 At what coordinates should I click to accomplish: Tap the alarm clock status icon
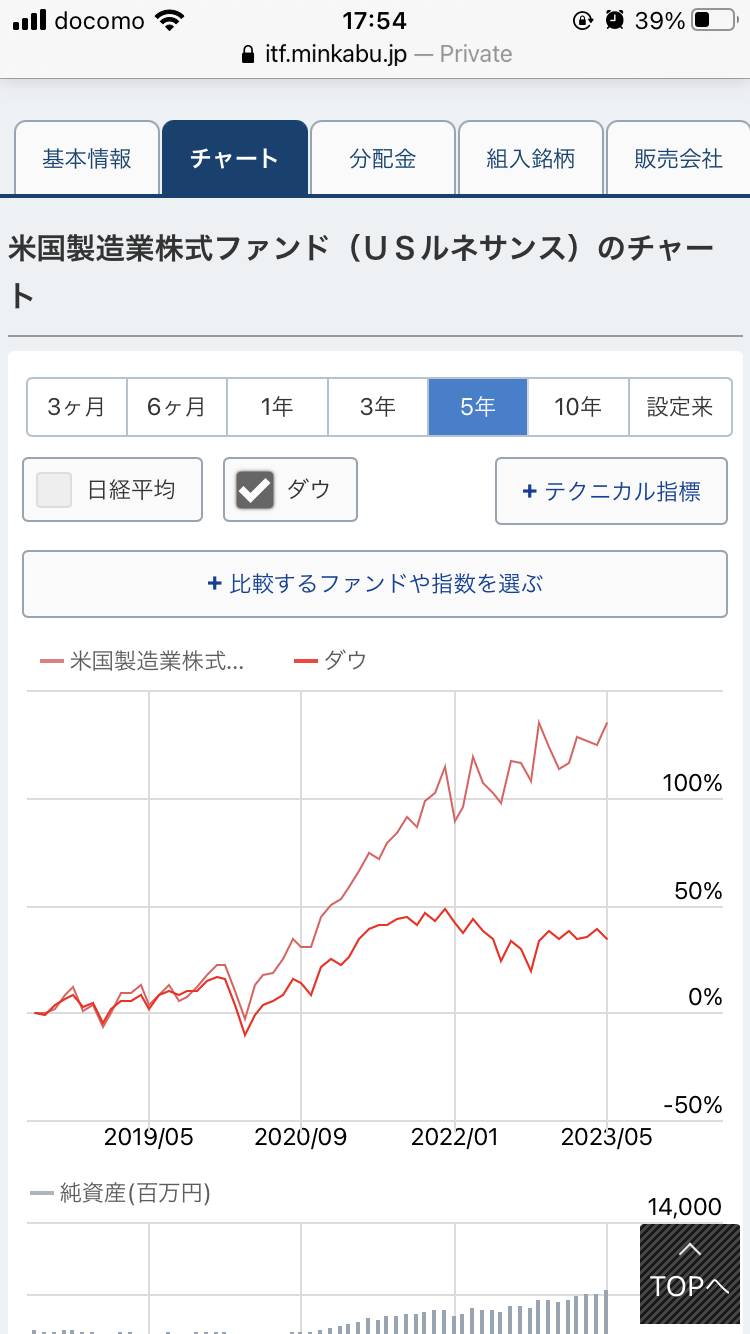615,20
